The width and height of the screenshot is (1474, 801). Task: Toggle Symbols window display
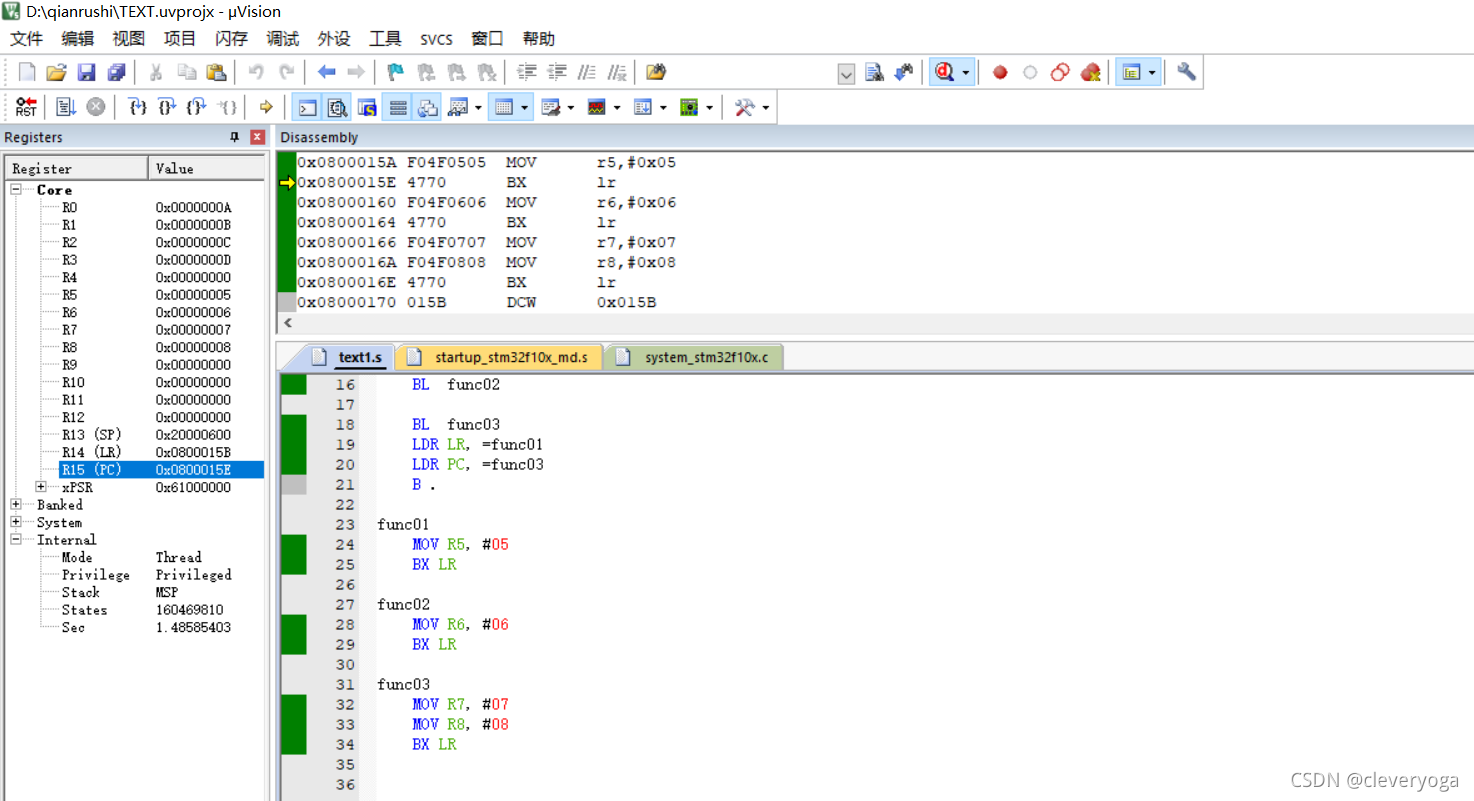coord(367,107)
